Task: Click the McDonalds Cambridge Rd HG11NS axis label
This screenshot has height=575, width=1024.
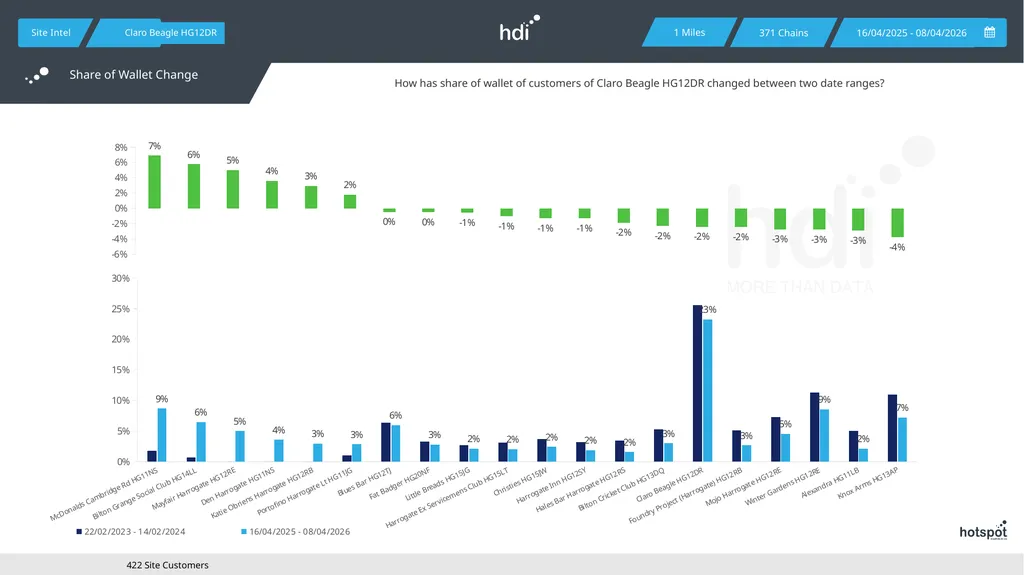Action: 104,495
